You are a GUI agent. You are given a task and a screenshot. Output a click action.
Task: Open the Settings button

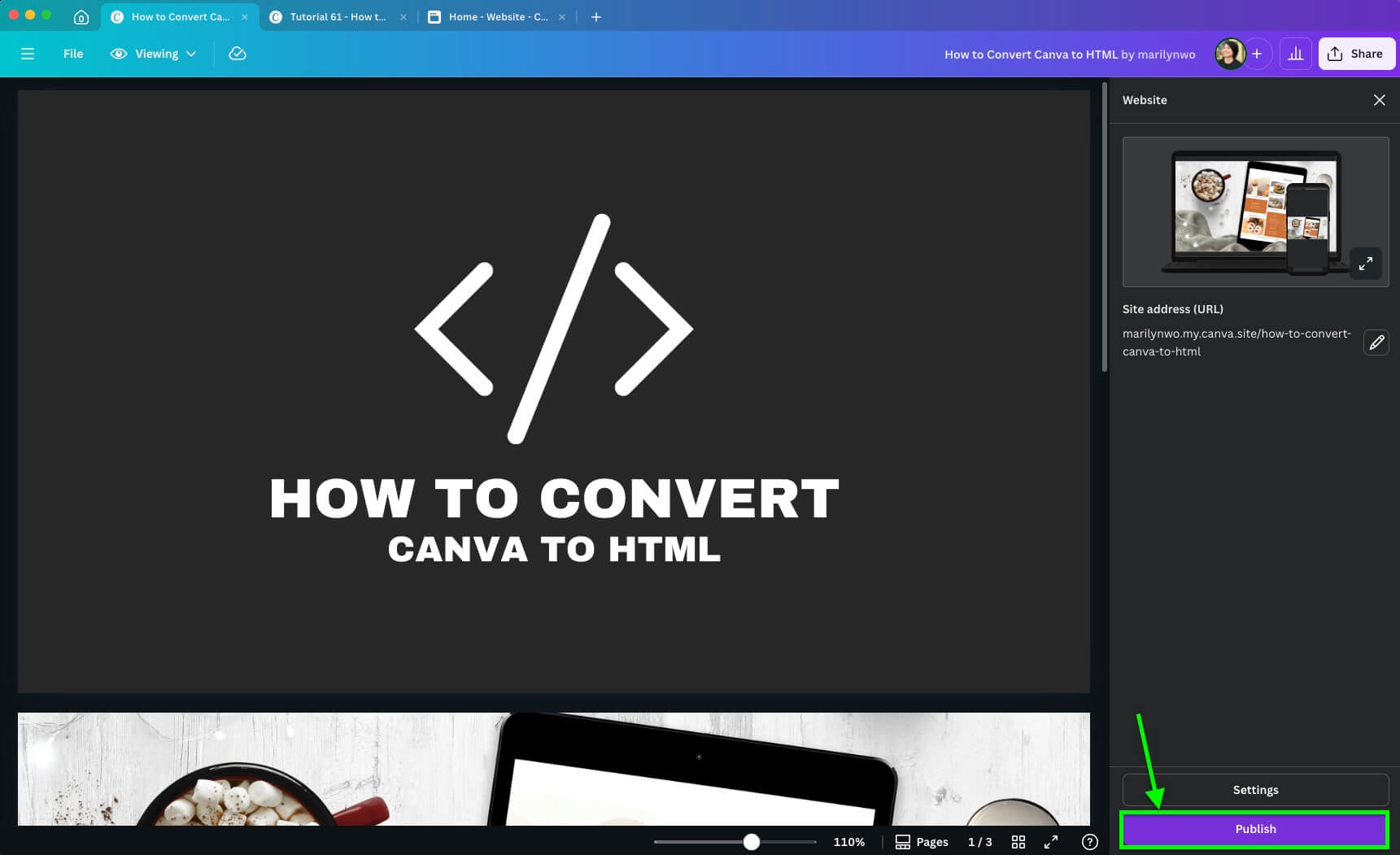(x=1254, y=789)
